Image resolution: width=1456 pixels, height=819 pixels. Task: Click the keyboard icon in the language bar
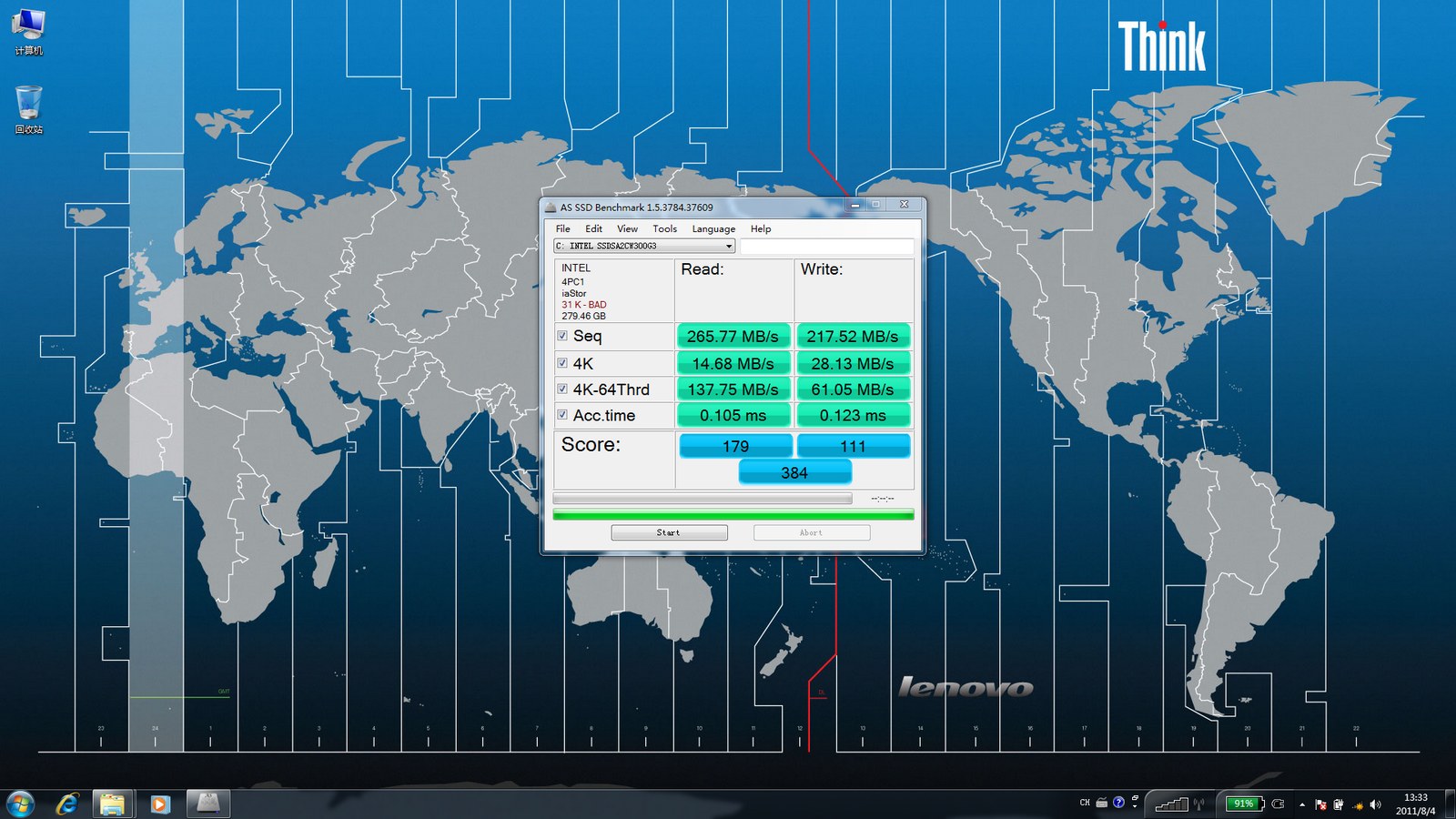[x=1102, y=803]
